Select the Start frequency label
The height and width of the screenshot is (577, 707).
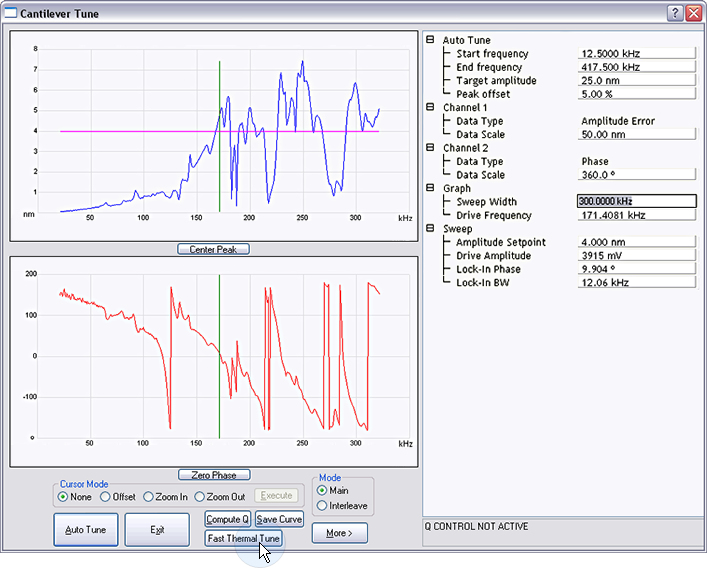tap(492, 54)
